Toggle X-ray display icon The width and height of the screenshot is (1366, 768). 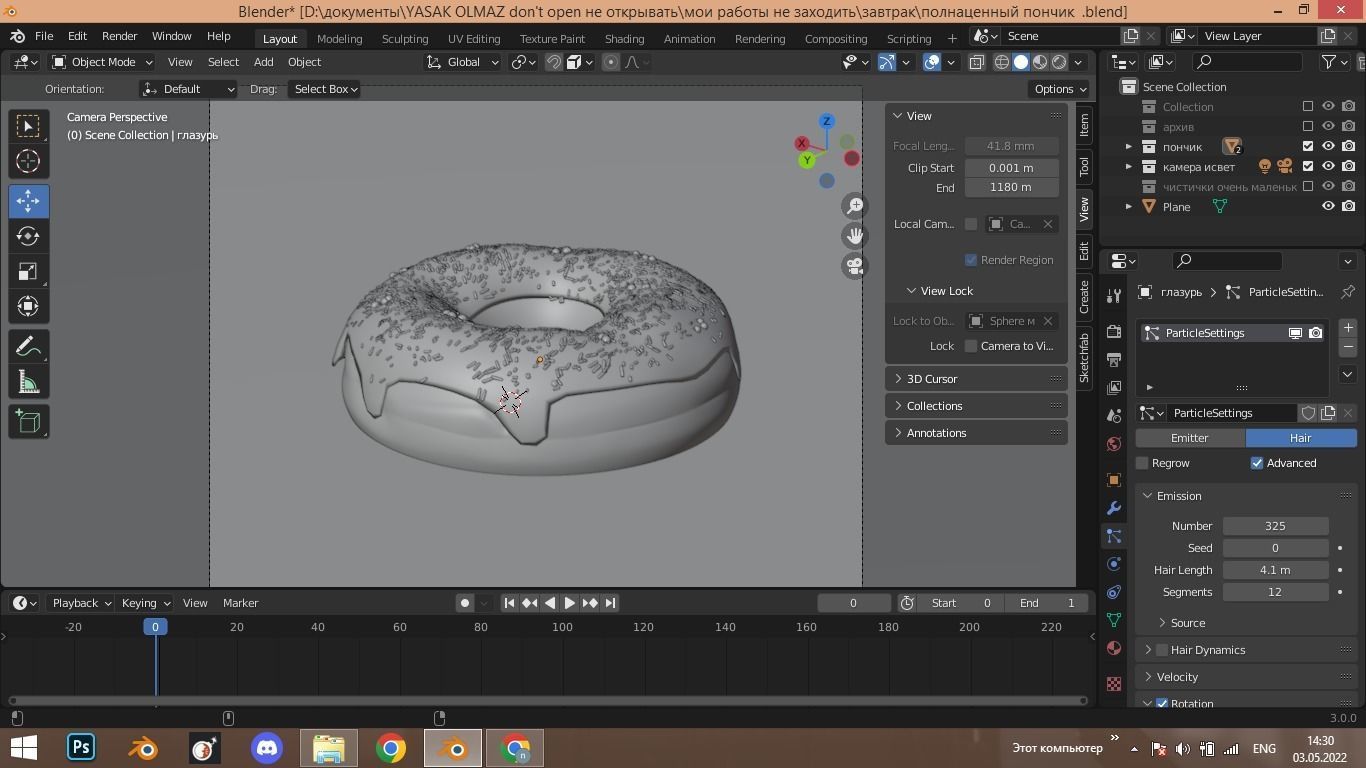(976, 62)
